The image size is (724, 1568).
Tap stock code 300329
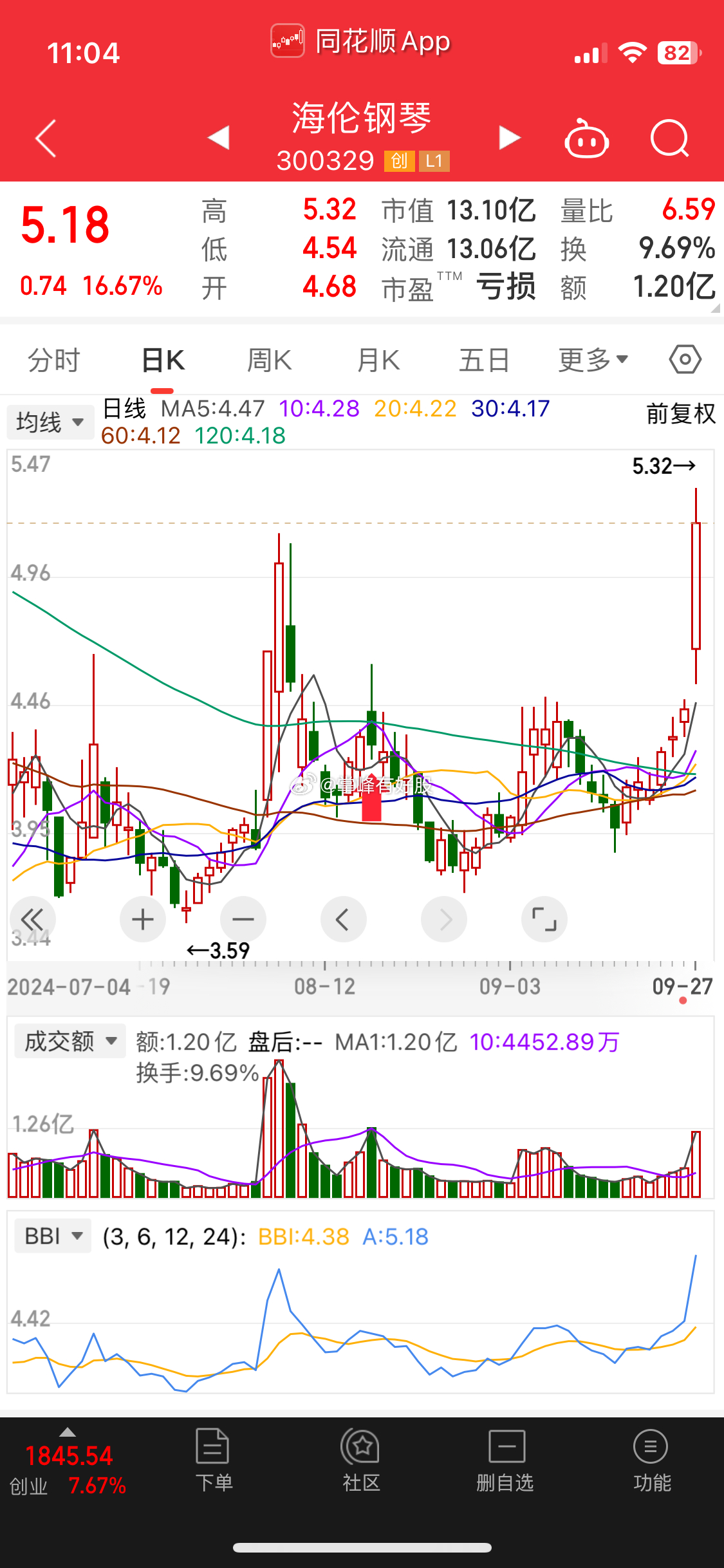point(325,160)
